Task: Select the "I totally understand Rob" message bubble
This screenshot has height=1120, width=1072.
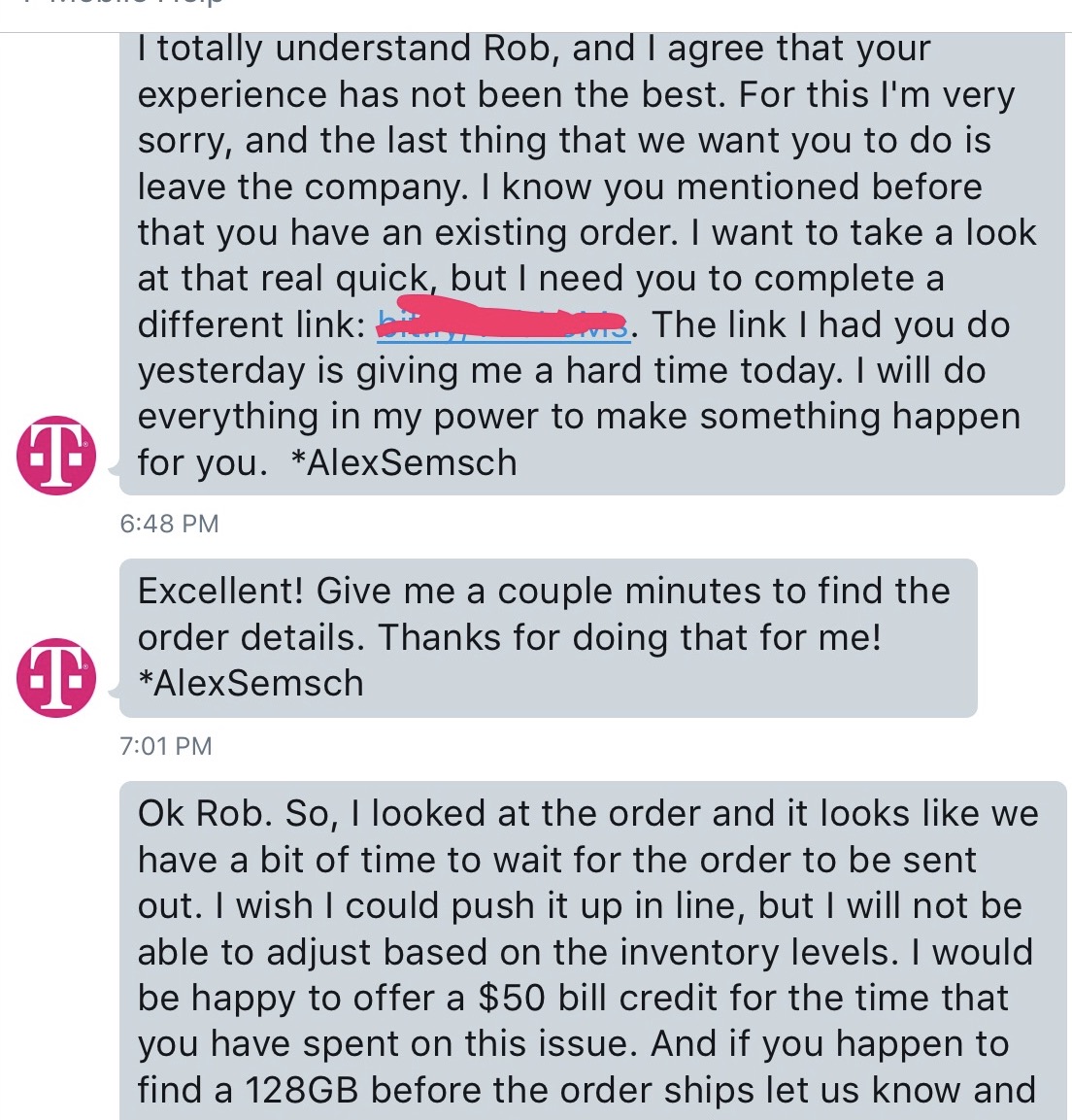Action: click(592, 263)
